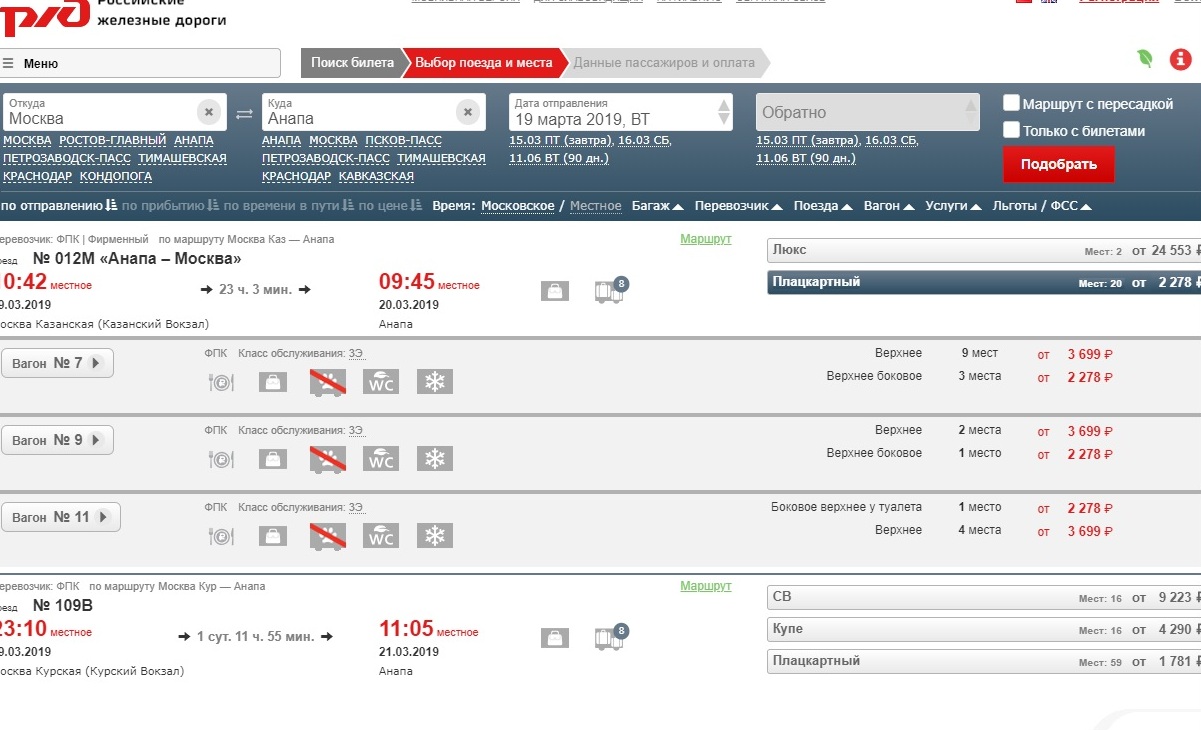Click the green leaf icon

pos(1145,58)
